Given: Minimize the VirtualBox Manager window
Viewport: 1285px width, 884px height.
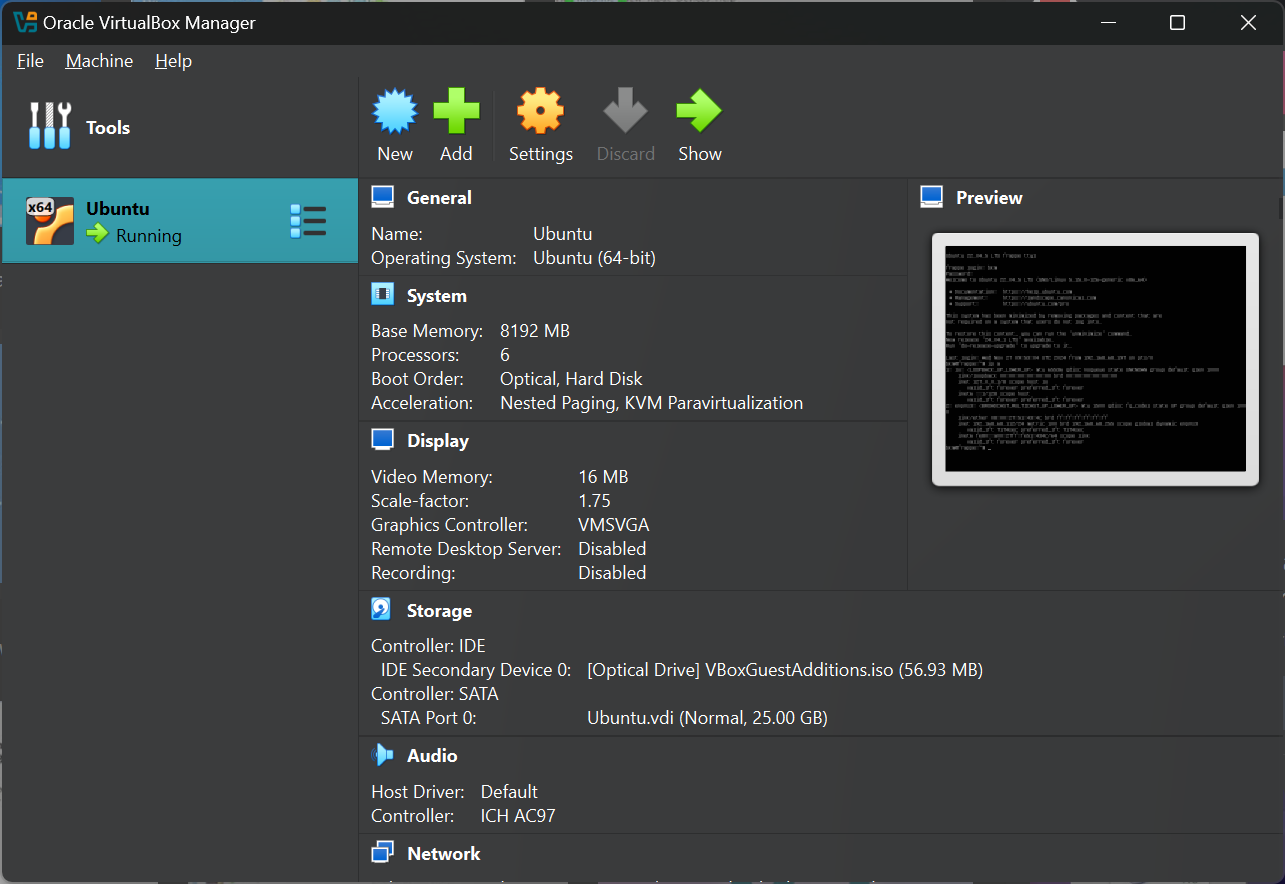Looking at the screenshot, I should coord(1107,22).
